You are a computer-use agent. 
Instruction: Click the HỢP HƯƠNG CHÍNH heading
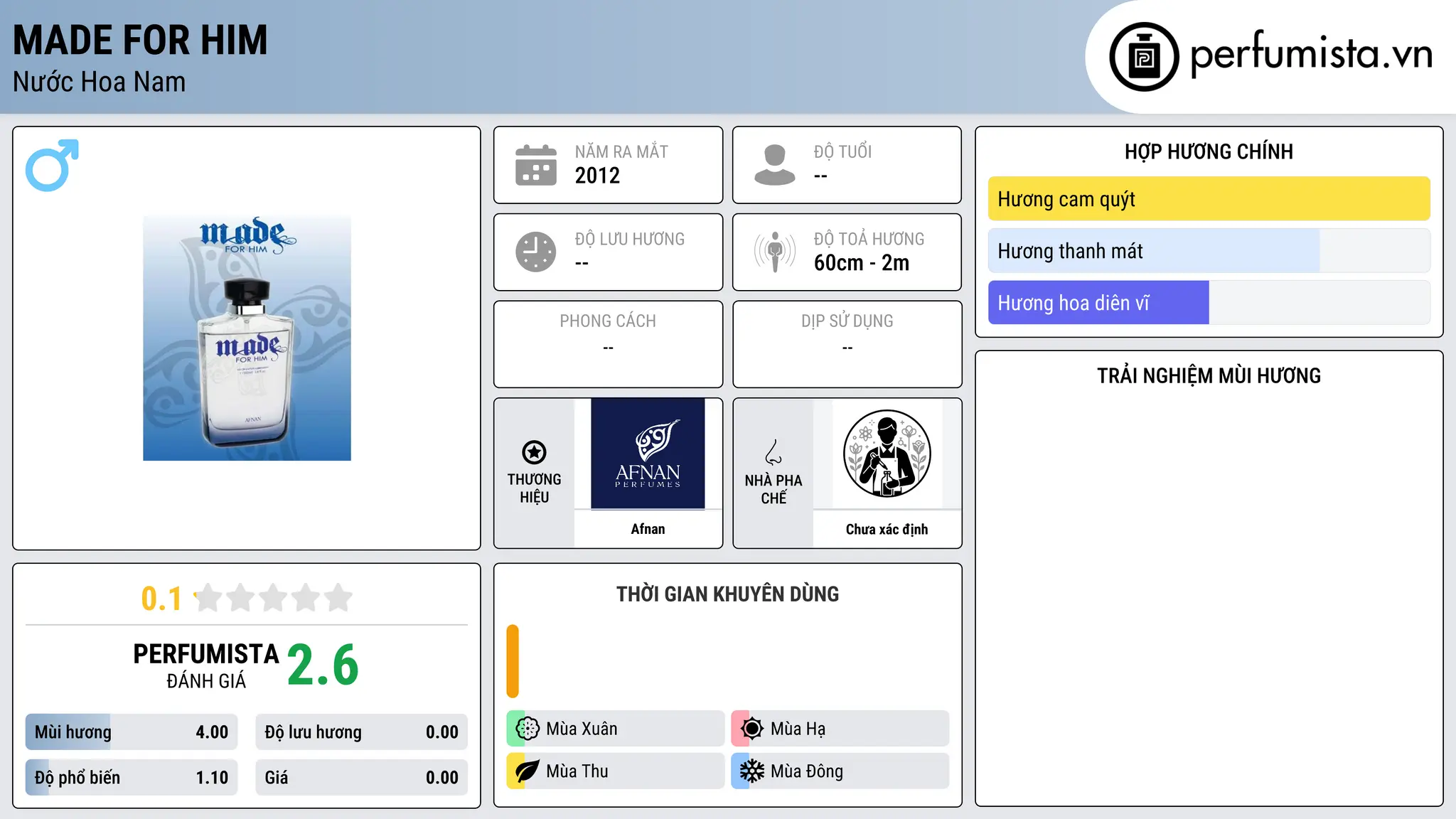click(1209, 151)
